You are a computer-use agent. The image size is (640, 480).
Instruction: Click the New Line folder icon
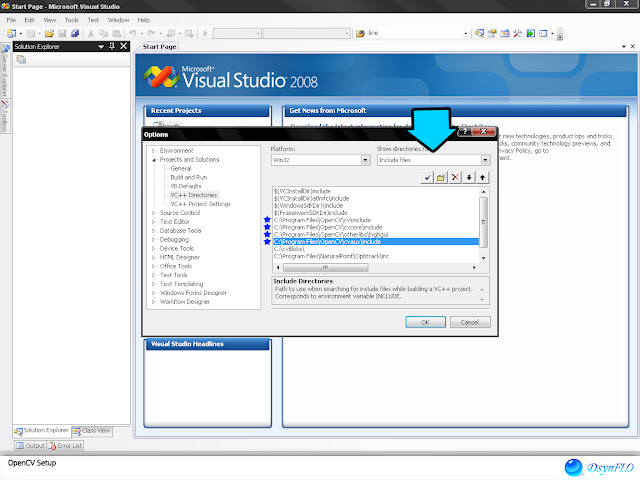click(x=441, y=178)
